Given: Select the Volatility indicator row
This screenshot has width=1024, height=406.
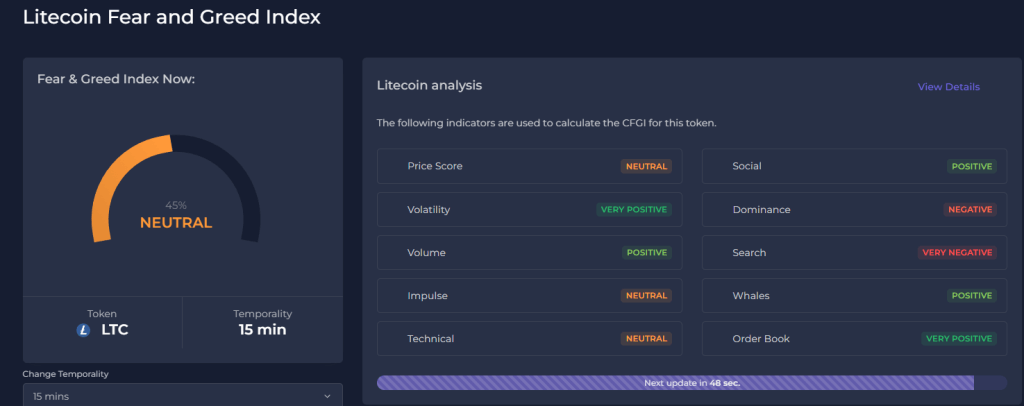Looking at the screenshot, I should [530, 210].
